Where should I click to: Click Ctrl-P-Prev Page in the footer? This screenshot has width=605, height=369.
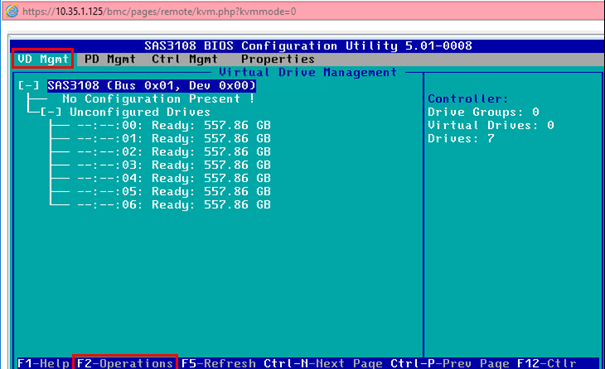coord(450,363)
